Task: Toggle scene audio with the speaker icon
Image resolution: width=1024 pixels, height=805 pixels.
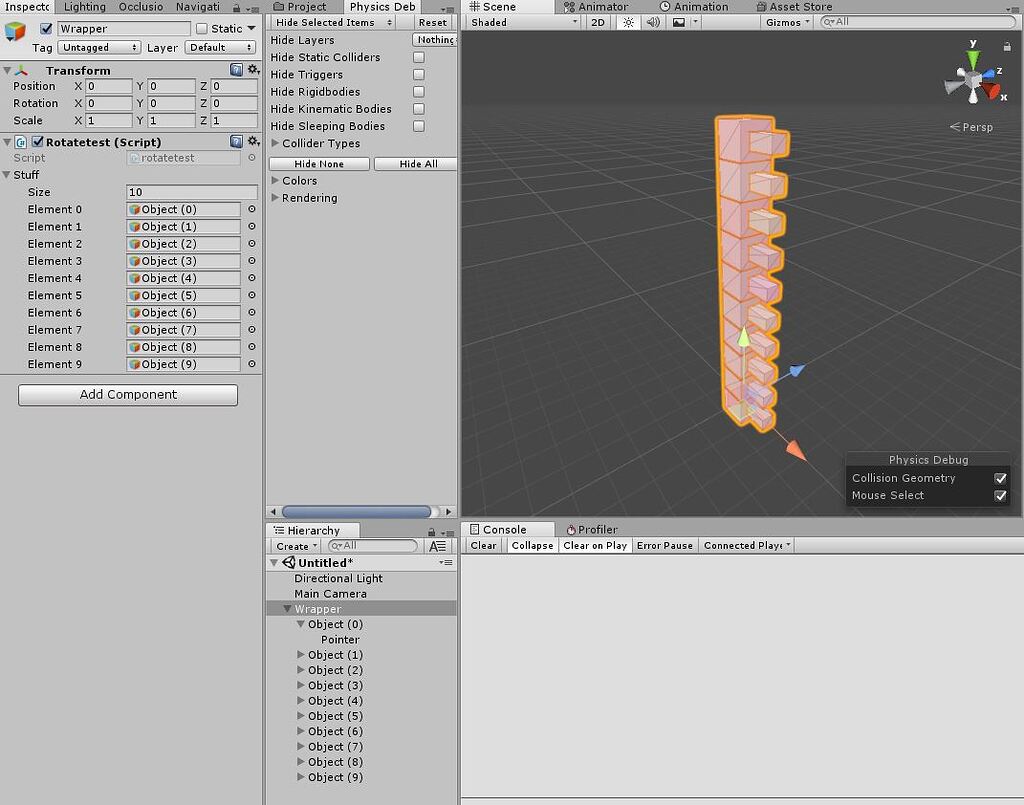Action: coord(654,21)
